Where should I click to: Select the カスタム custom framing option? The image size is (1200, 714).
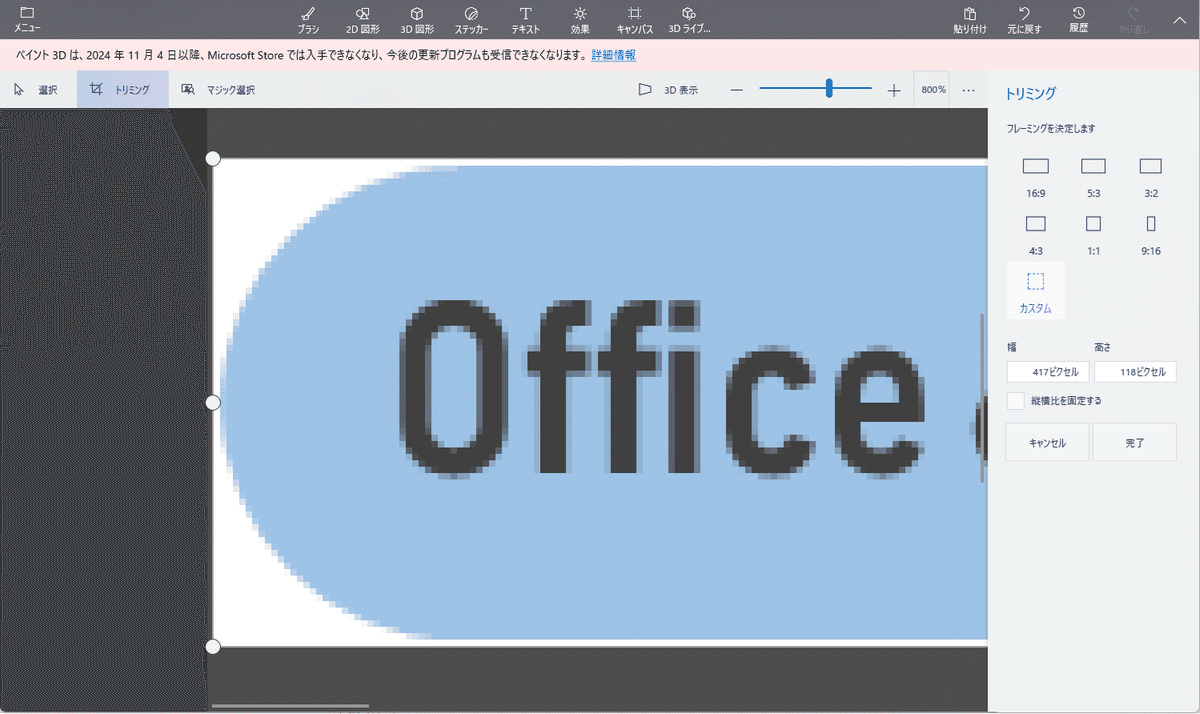pos(1035,292)
